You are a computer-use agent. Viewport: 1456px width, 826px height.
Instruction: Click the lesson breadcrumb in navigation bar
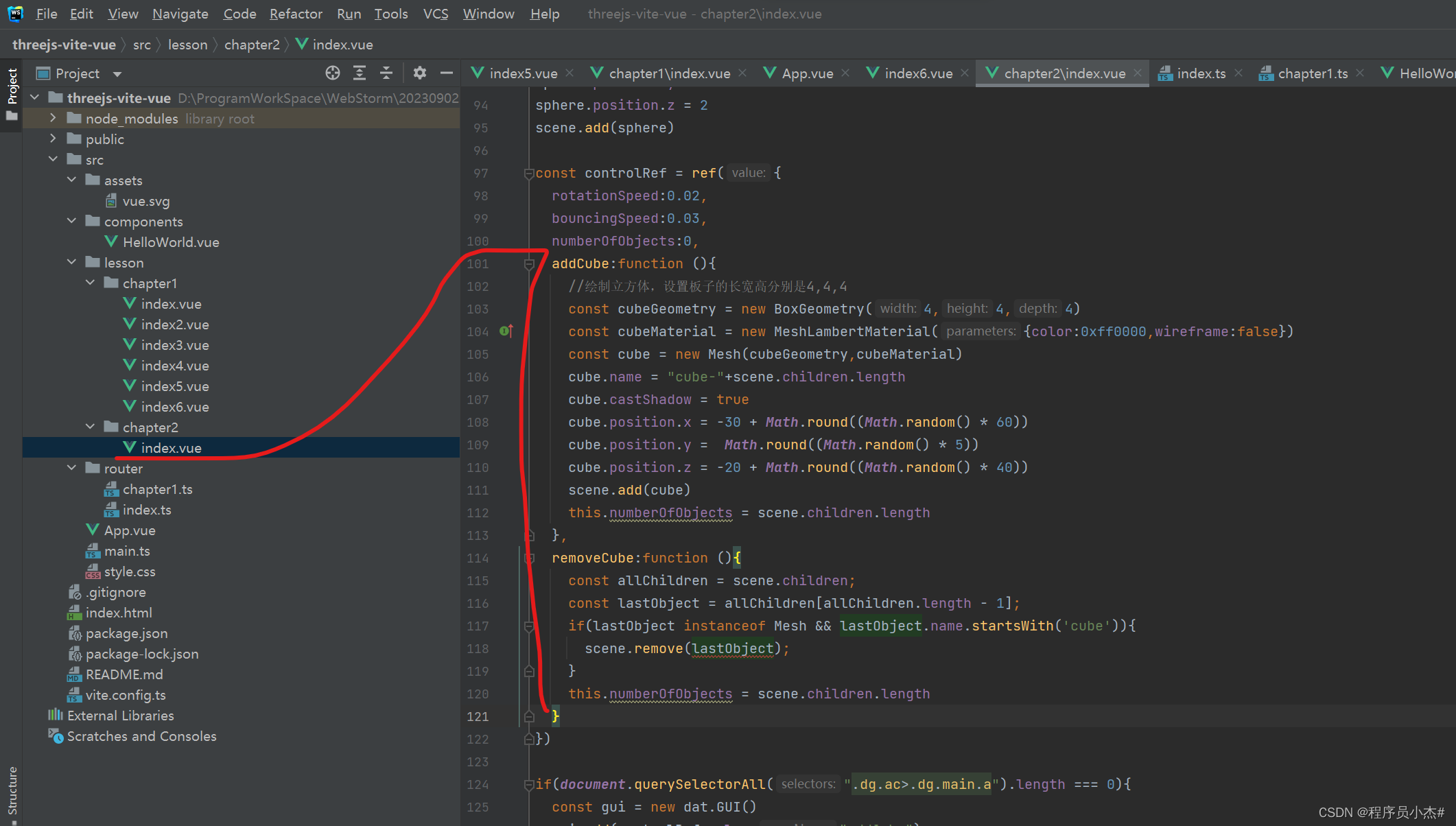[x=187, y=45]
